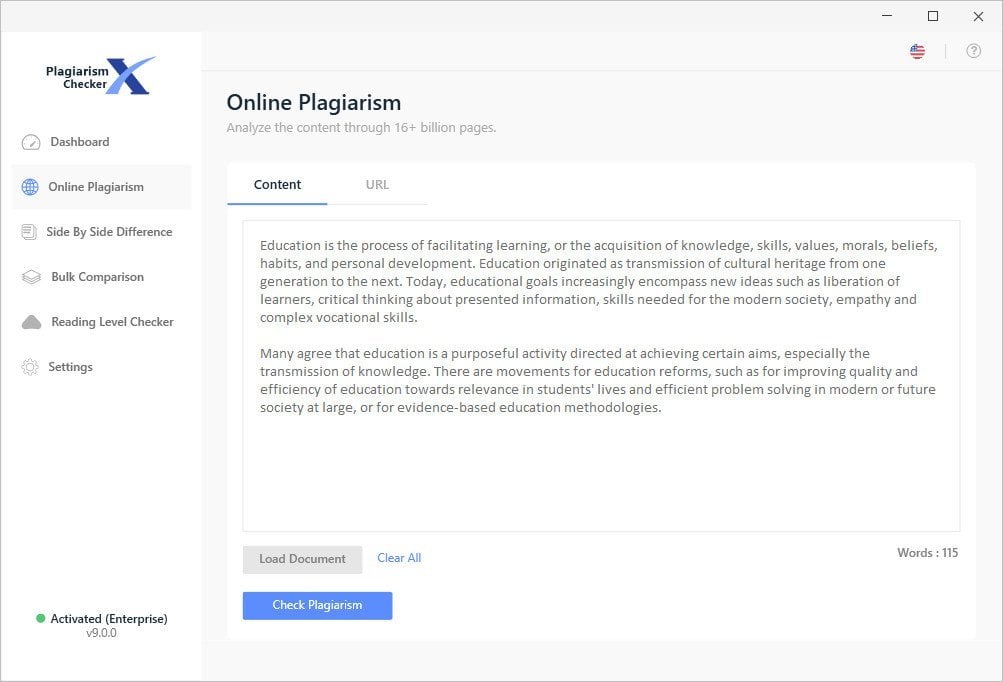Click the Load Document button
This screenshot has width=1003, height=682.
click(302, 559)
